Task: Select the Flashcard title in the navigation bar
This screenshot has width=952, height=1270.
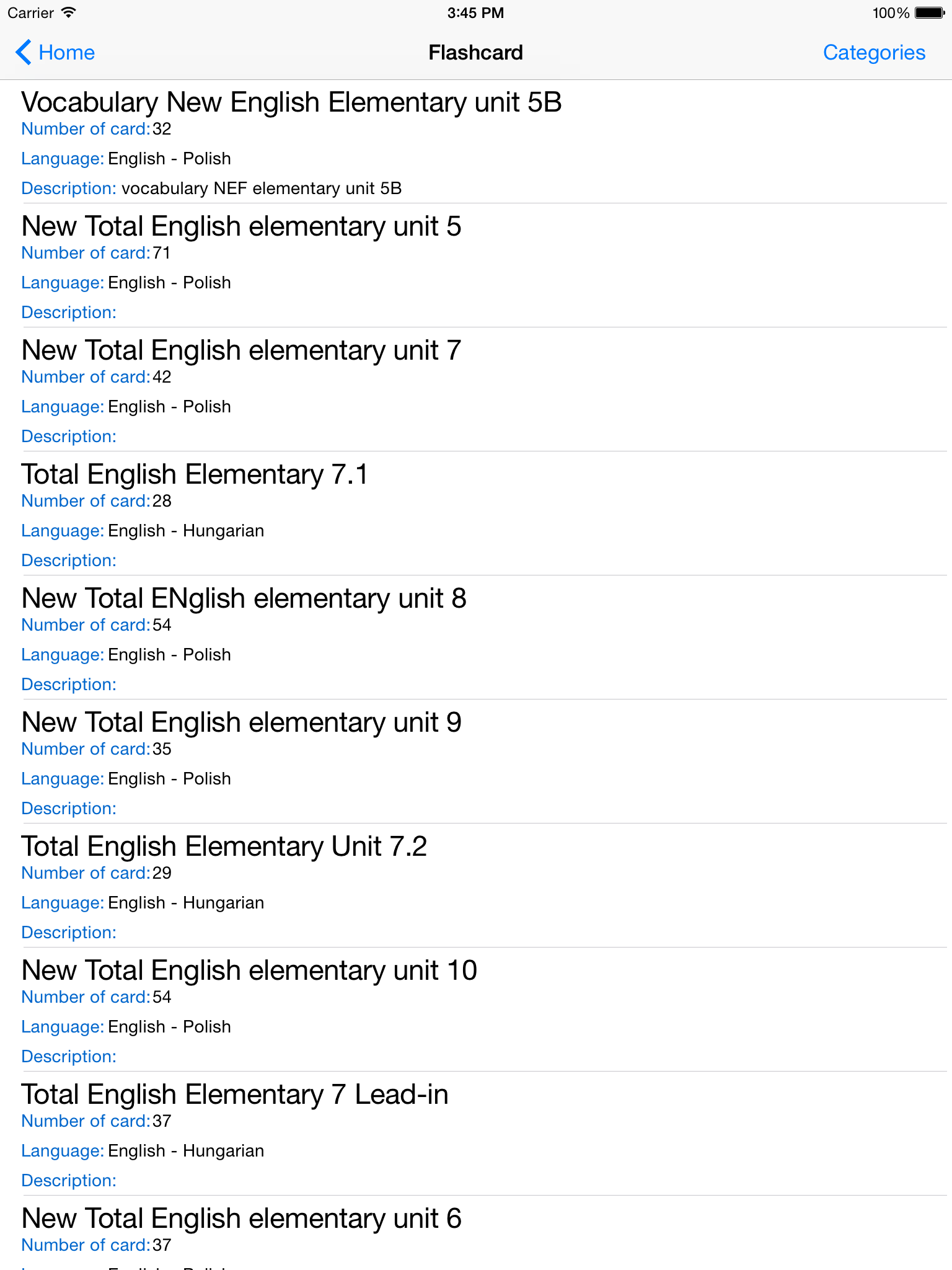Action: tap(475, 52)
